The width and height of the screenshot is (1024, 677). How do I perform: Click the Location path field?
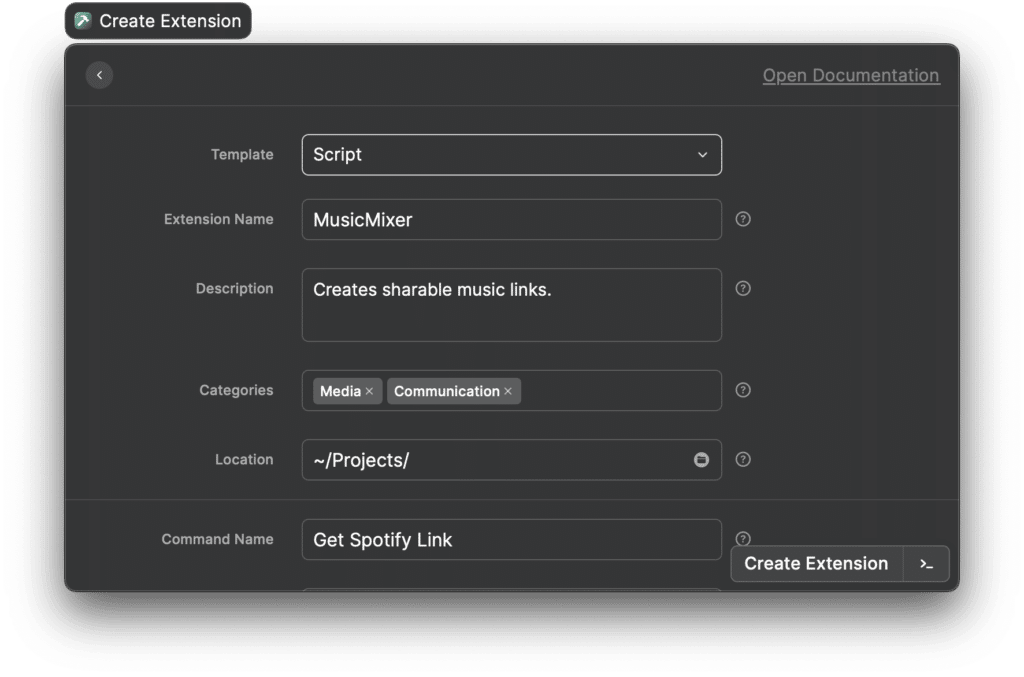click(x=490, y=460)
